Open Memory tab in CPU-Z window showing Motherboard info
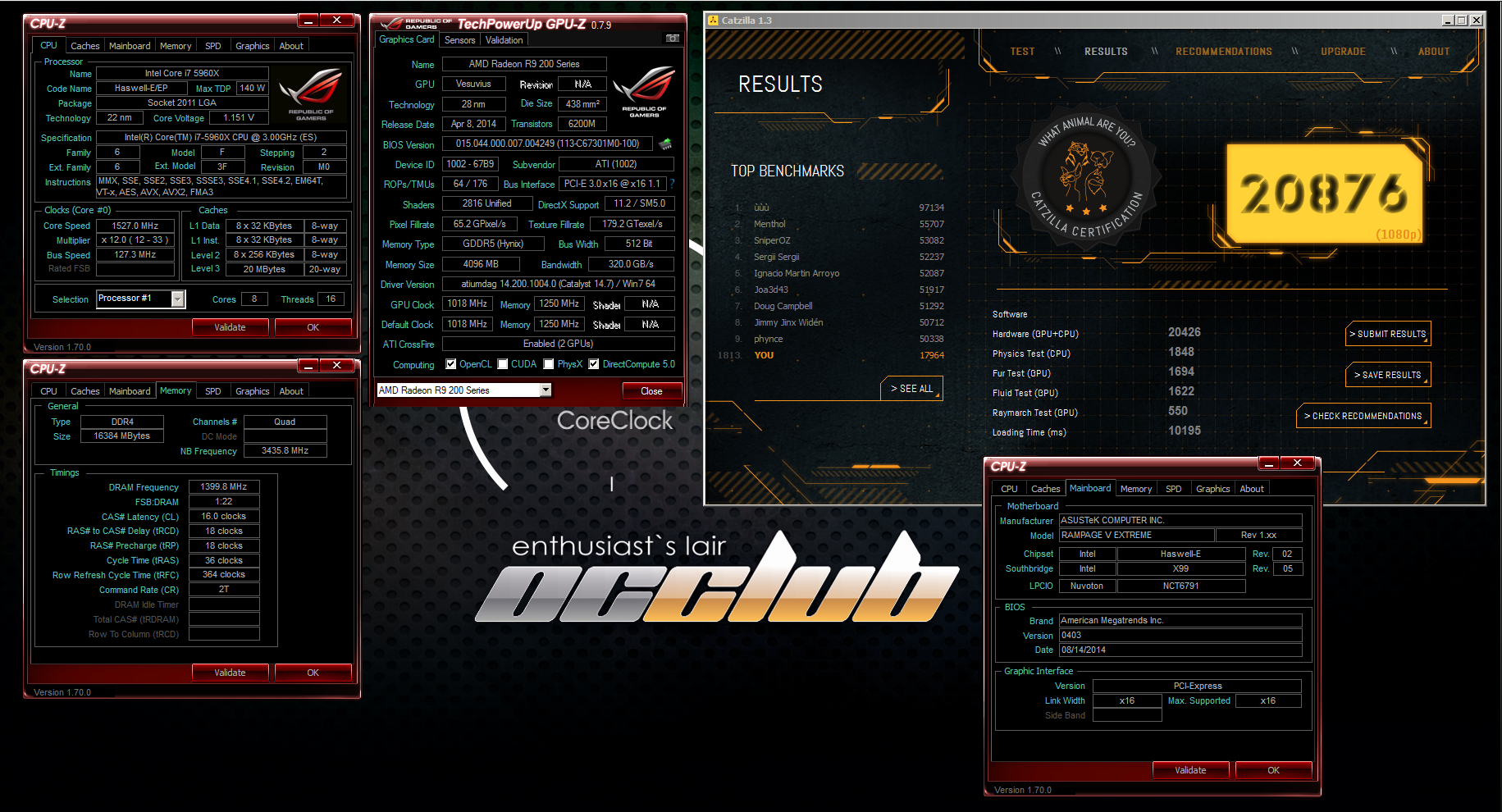The image size is (1502, 812). [1136, 489]
